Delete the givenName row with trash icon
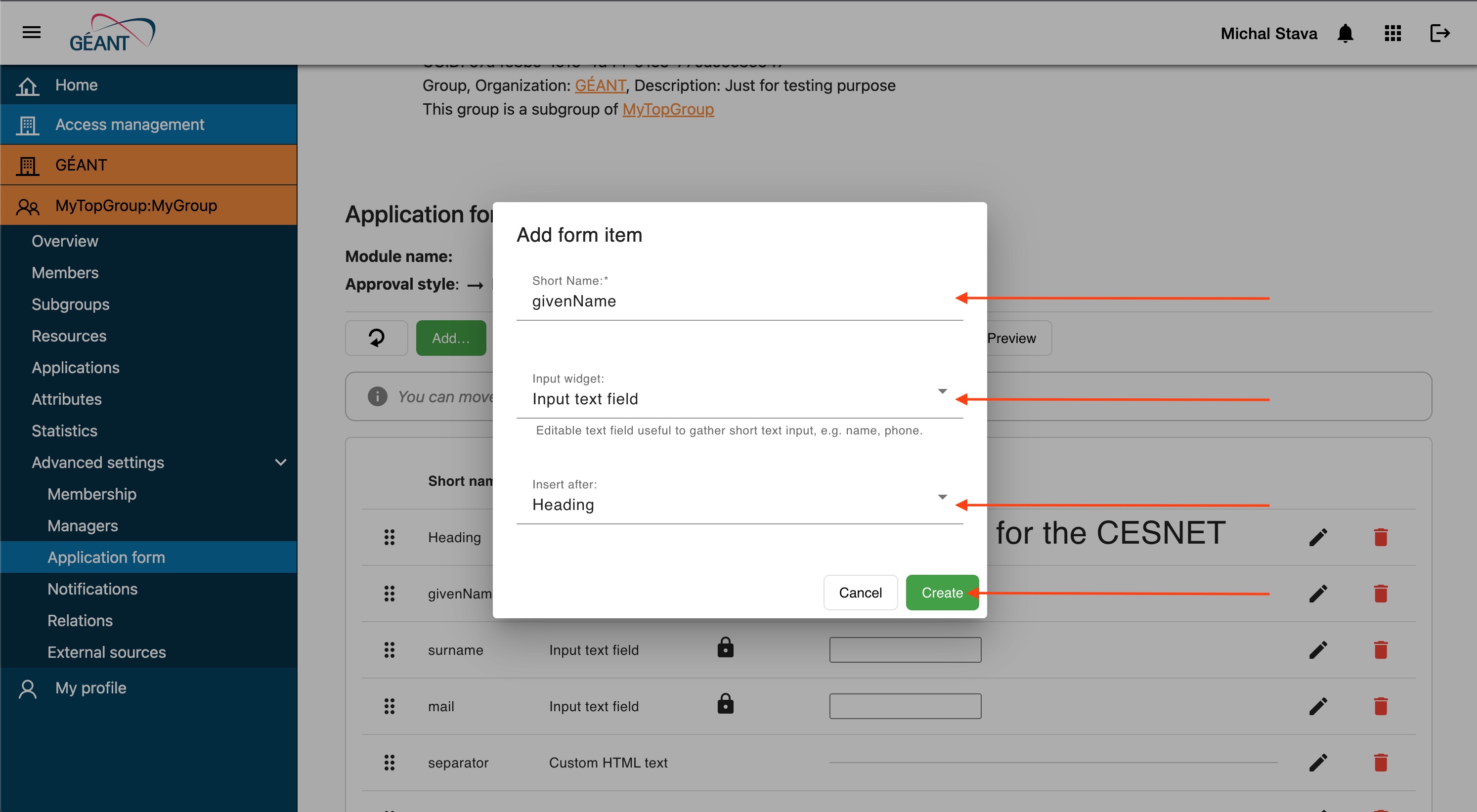1477x812 pixels. pos(1381,594)
